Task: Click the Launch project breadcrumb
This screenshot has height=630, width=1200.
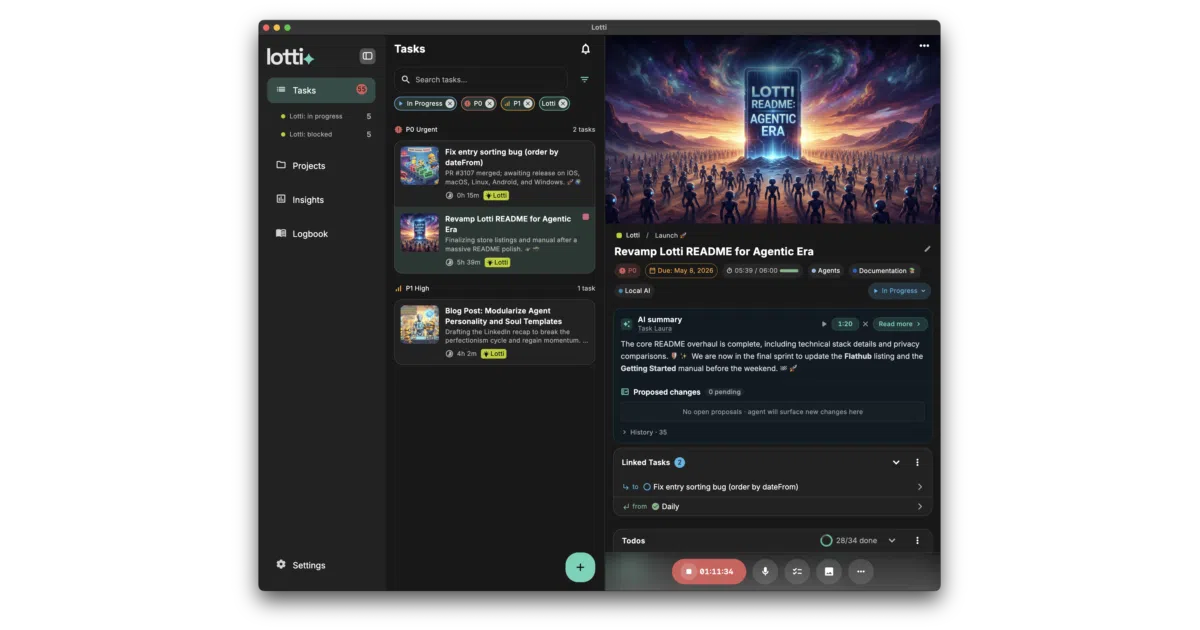Action: (x=670, y=235)
